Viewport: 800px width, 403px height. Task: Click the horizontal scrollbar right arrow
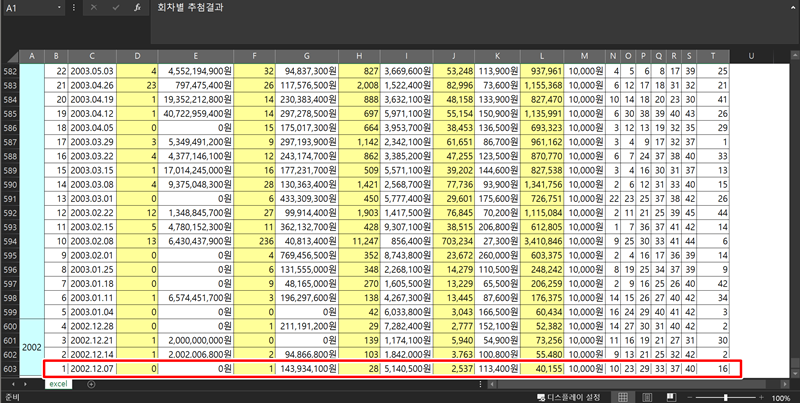pos(786,384)
